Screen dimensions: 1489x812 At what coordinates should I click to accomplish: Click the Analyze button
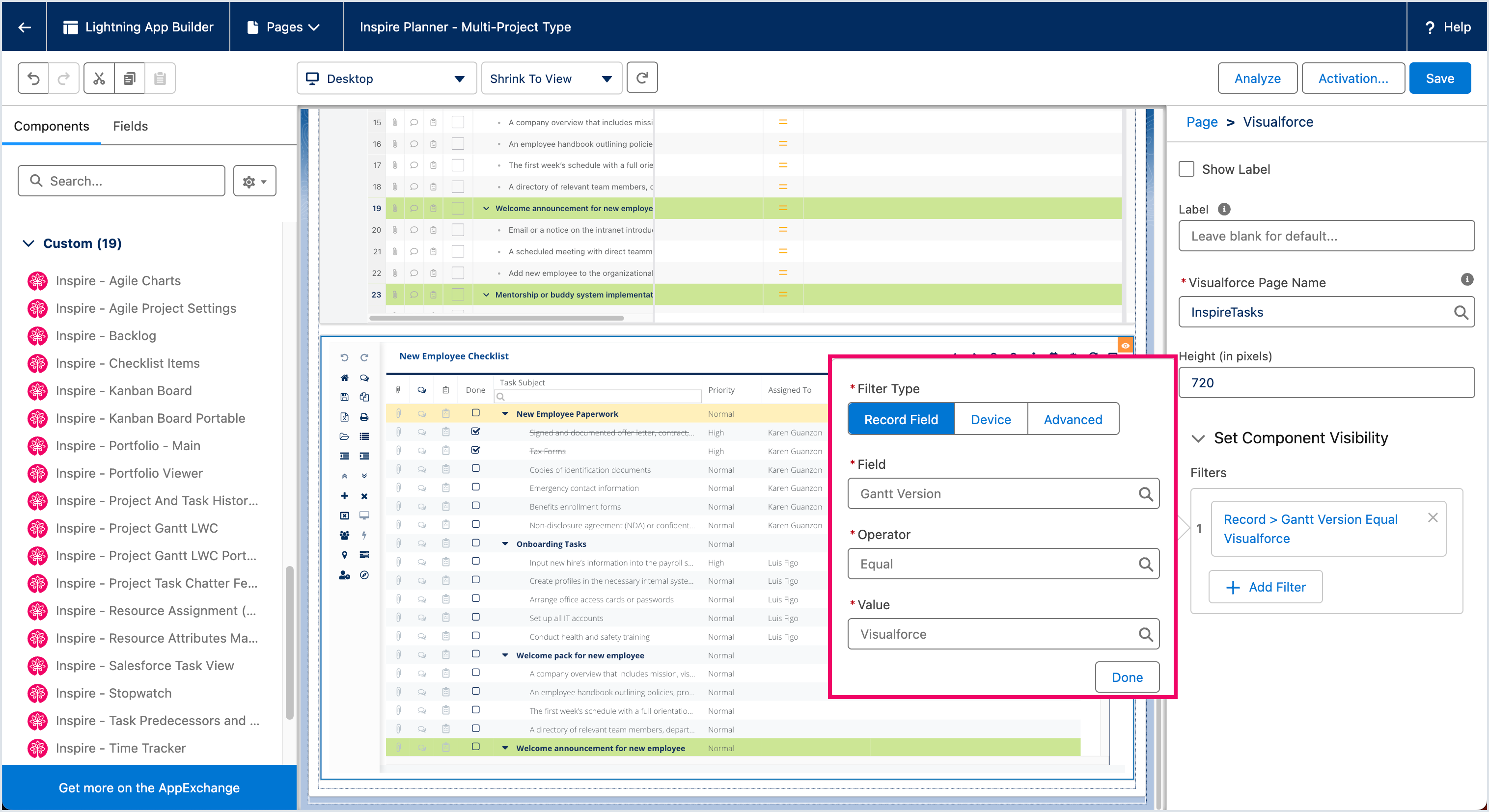[1257, 78]
